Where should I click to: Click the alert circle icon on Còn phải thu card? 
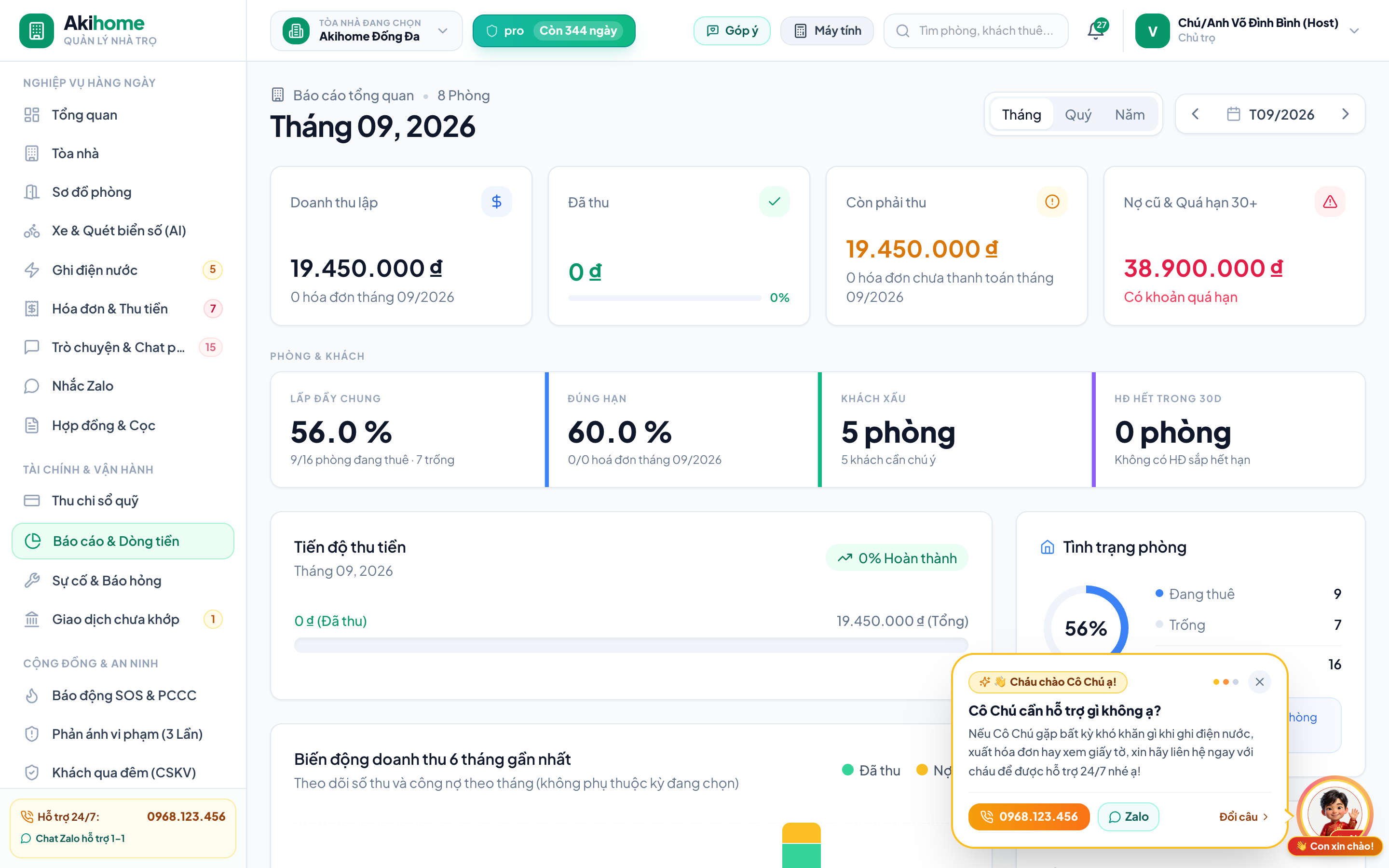(x=1052, y=202)
